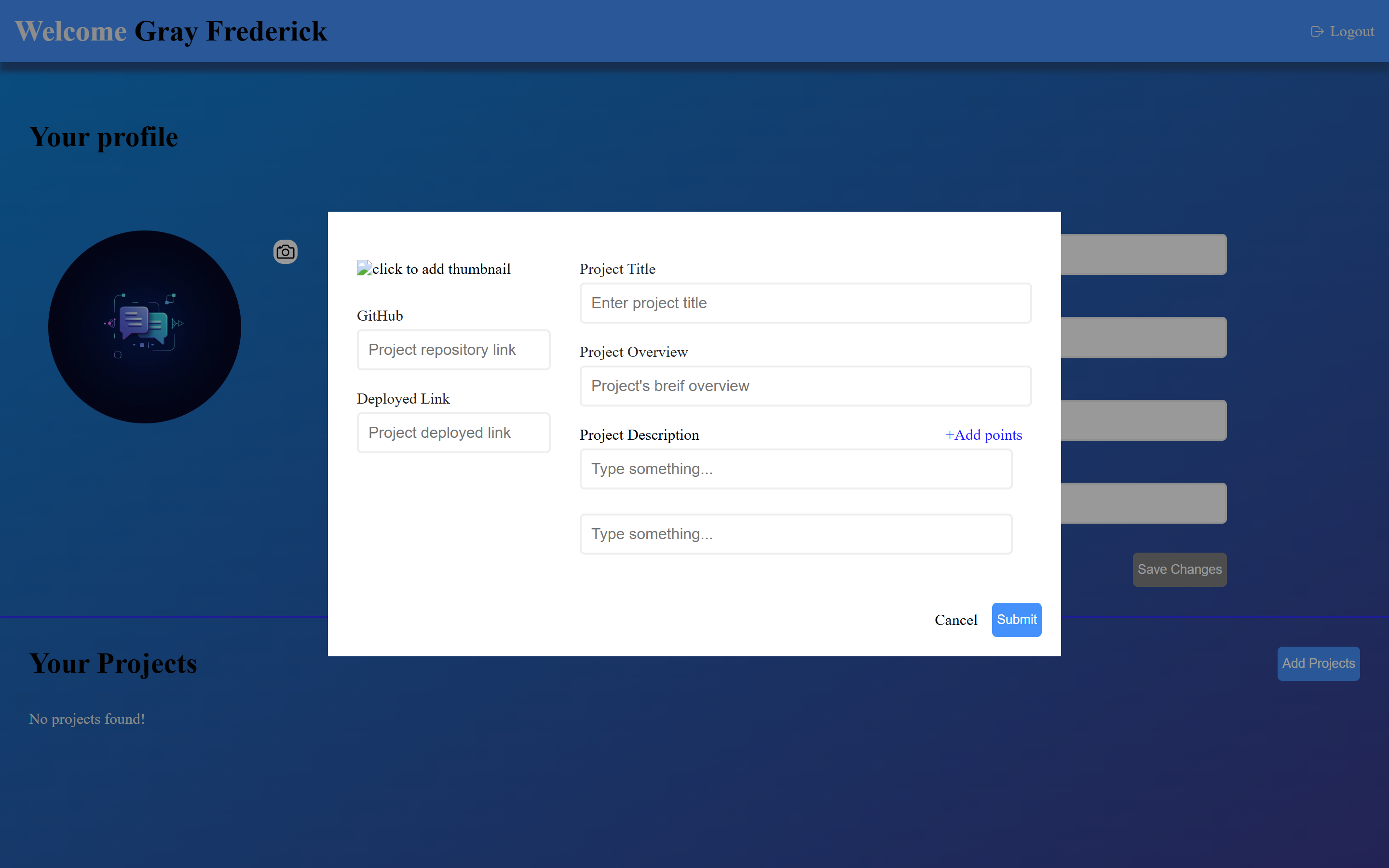Viewport: 1389px width, 868px height.
Task: Click the second grey profile field
Action: pyautogui.click(x=1144, y=338)
